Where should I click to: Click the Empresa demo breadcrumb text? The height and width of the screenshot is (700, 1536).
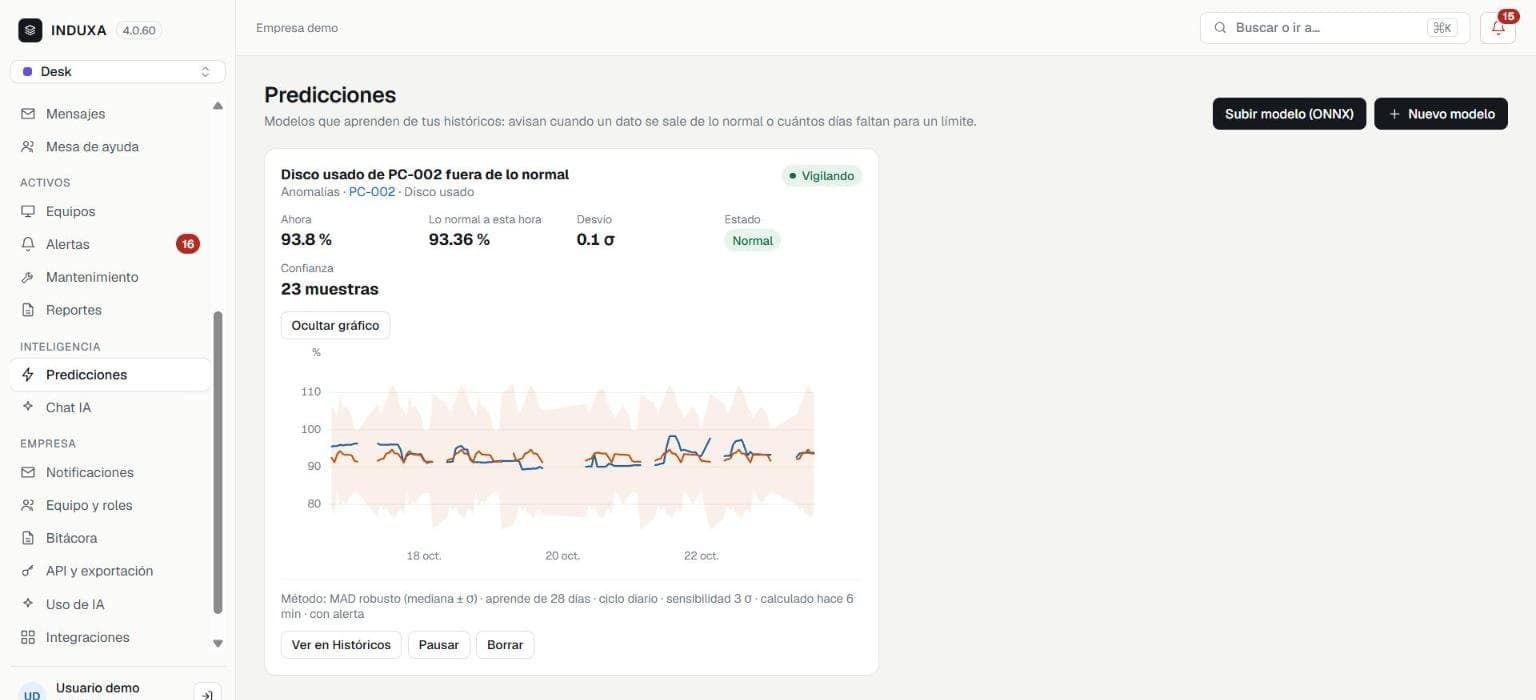(297, 28)
